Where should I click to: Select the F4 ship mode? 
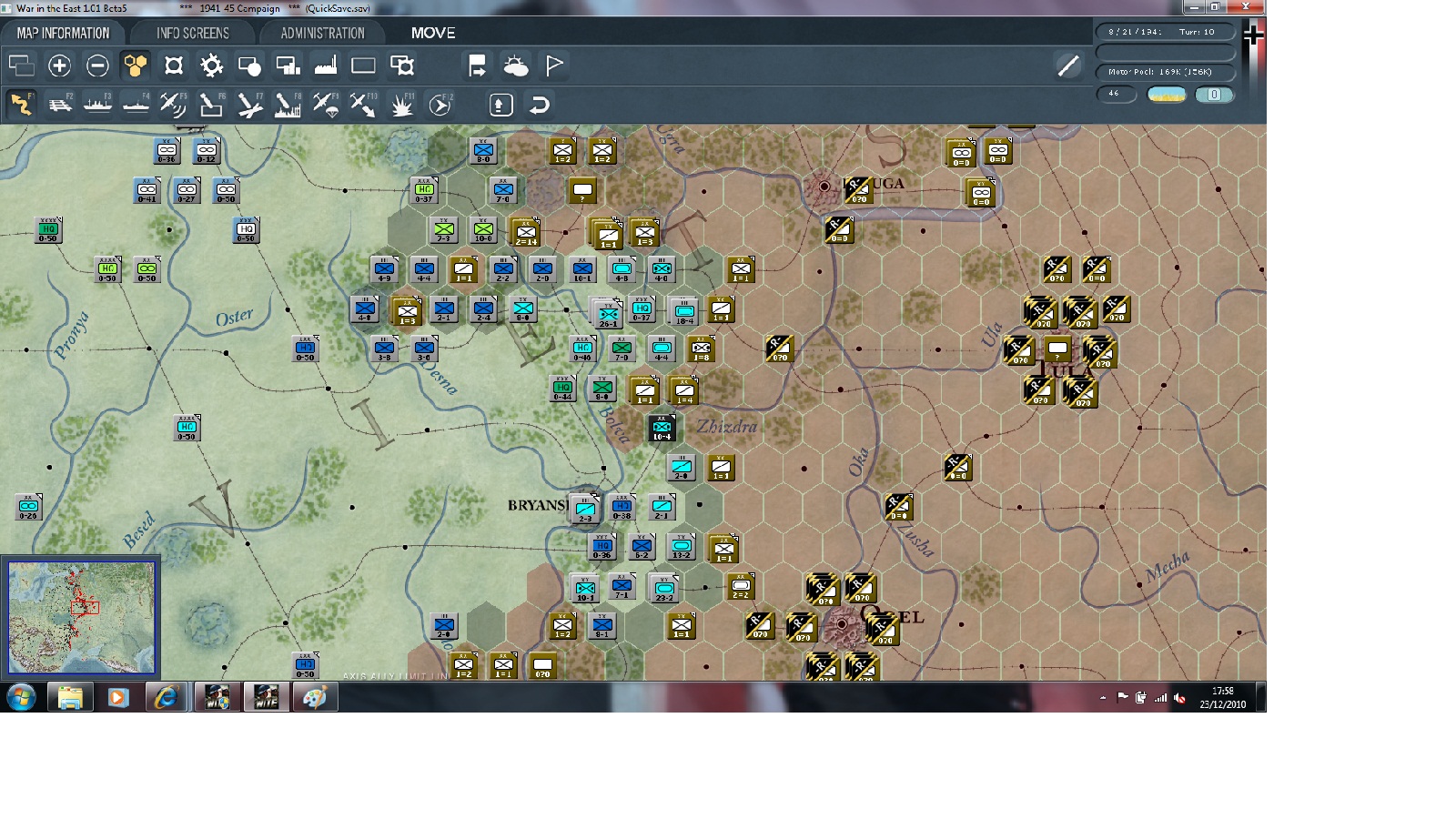(x=136, y=105)
